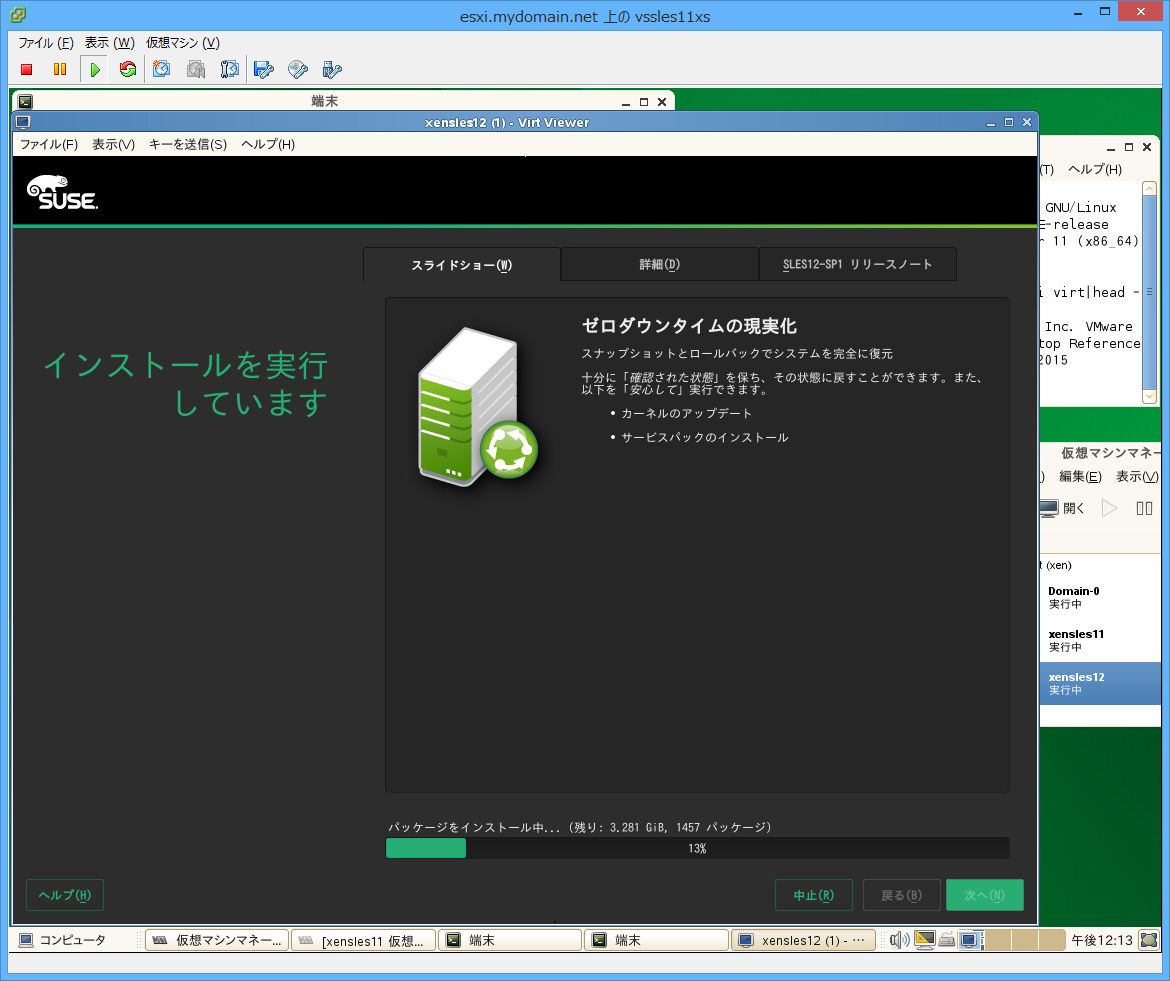1170x981 pixels.
Task: Click the pause icon in virtual machine manager
Action: coord(1144,508)
